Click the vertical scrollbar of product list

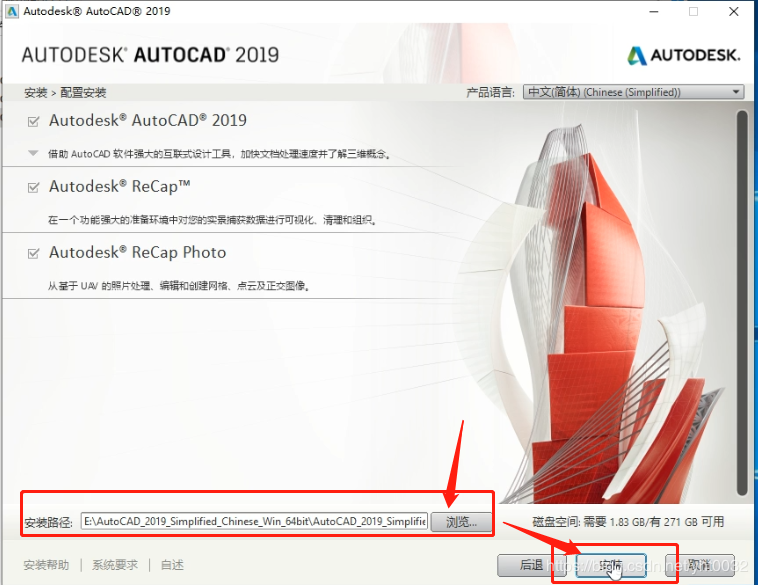point(742,303)
